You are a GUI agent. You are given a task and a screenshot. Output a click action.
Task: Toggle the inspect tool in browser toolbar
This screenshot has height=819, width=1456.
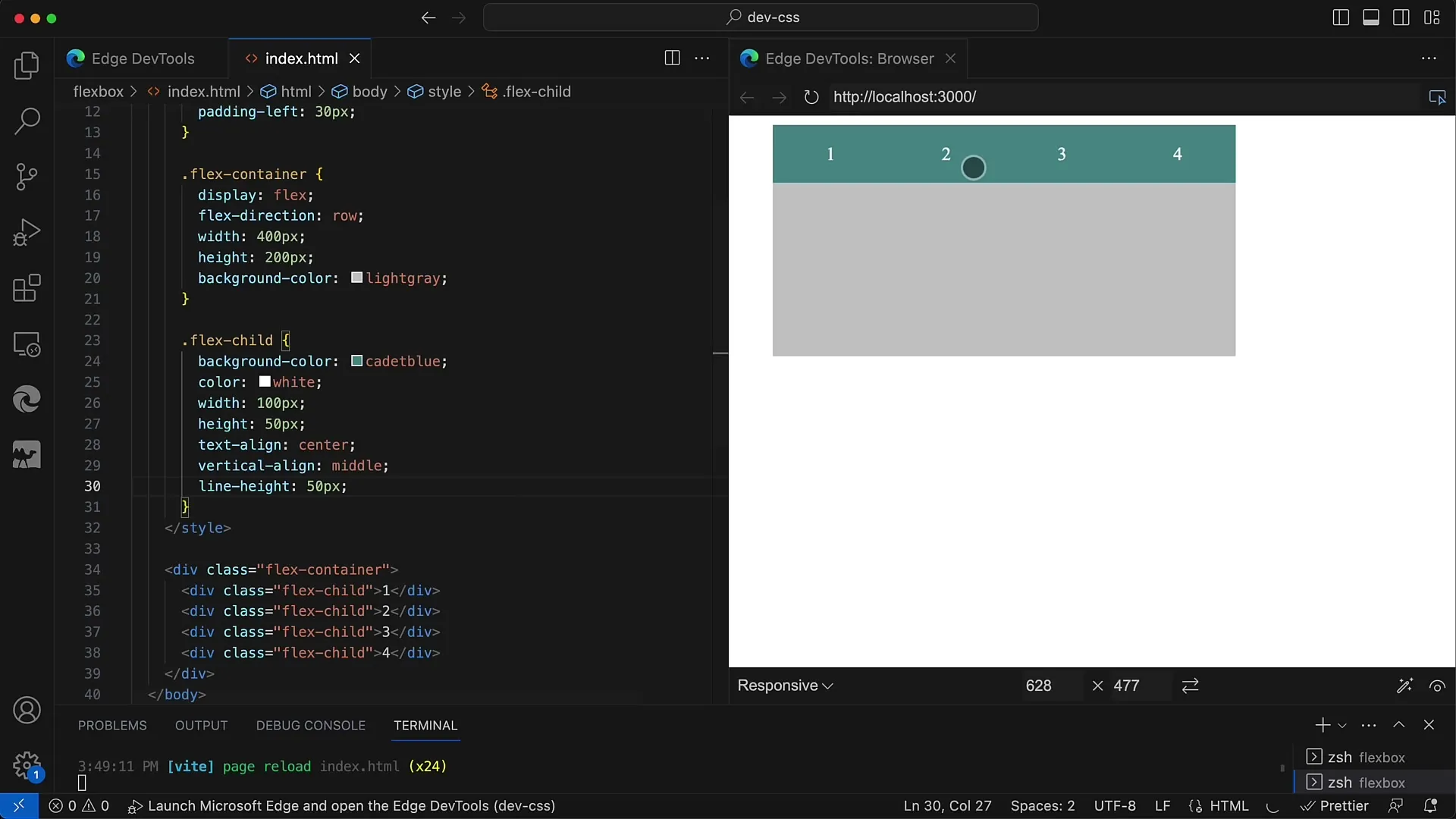coord(1437,97)
